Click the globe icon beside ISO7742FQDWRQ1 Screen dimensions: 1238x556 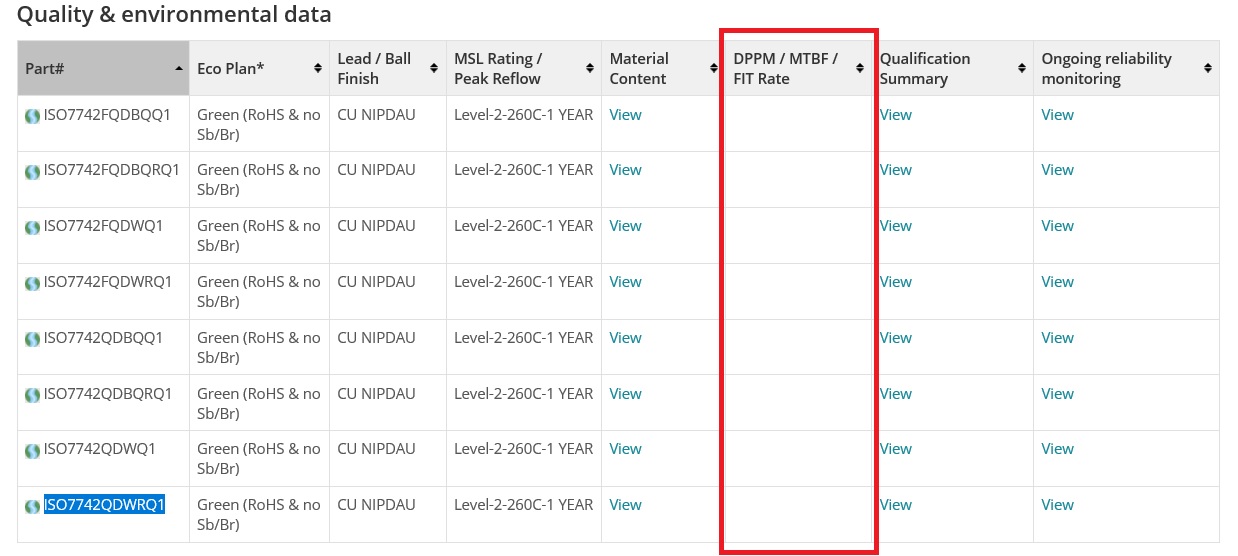33,283
